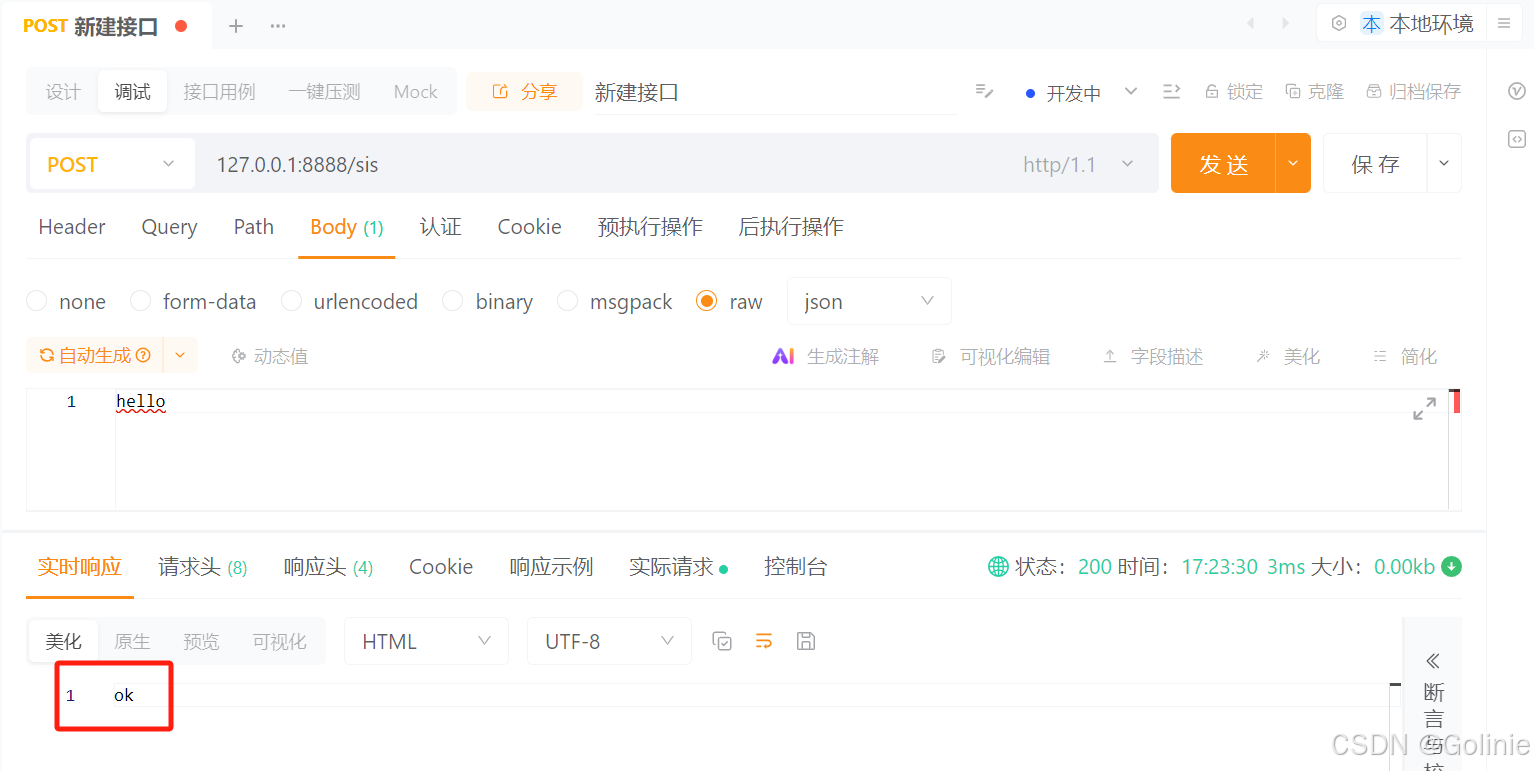This screenshot has width=1534, height=771.
Task: Open the Cookie request tab
Action: click(x=529, y=227)
